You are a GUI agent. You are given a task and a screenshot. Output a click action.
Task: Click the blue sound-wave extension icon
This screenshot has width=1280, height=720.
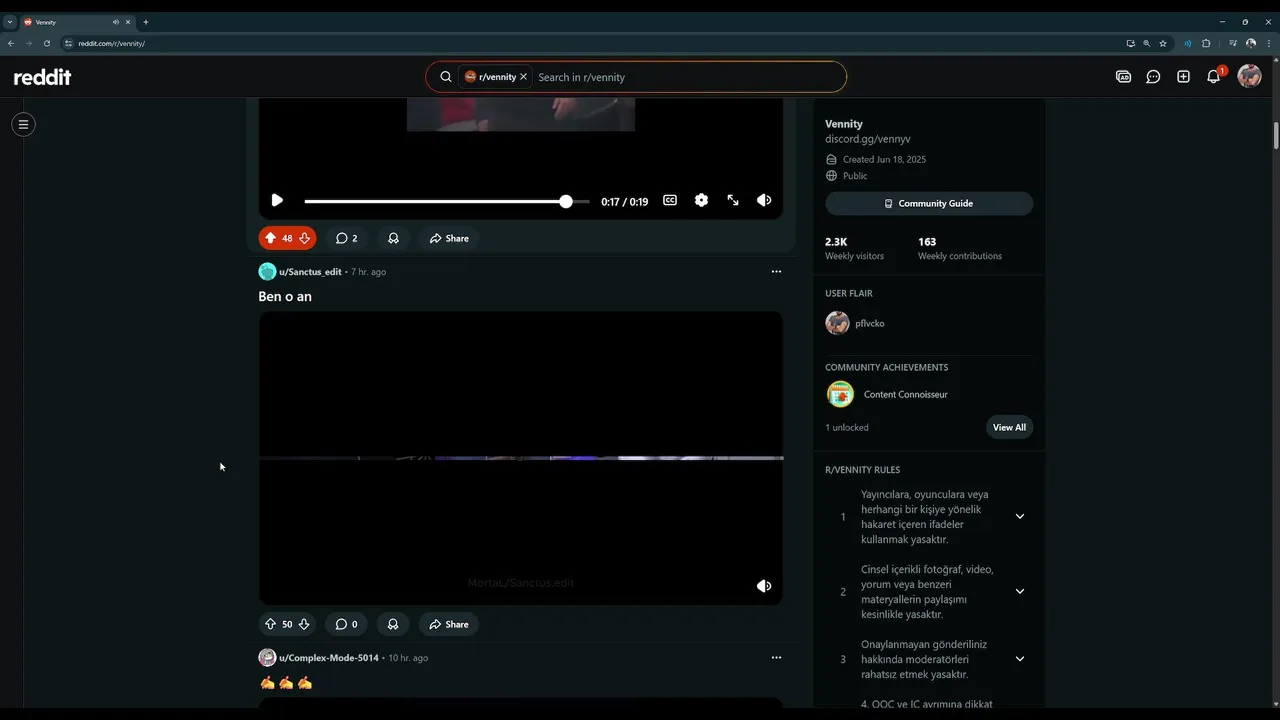coord(1188,43)
